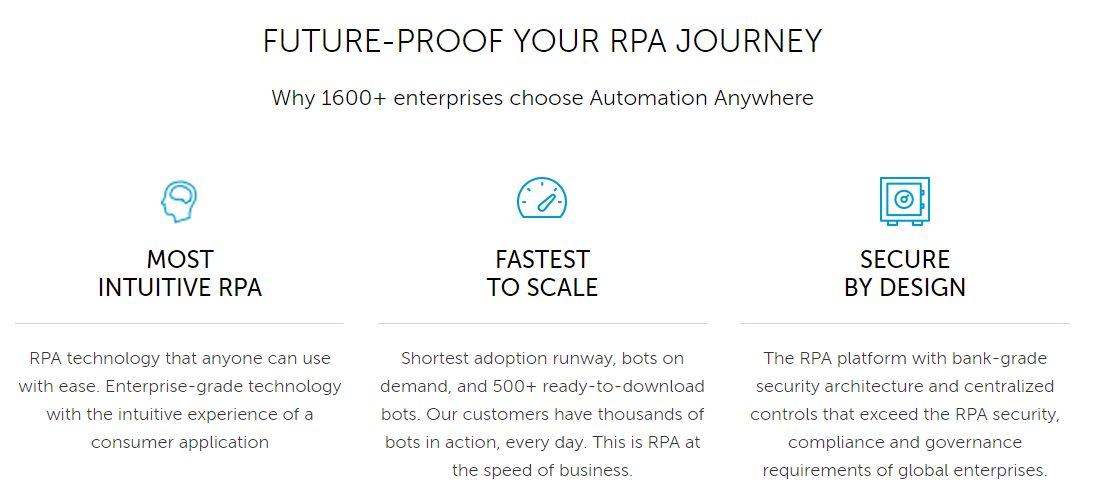Click divider line below SECURE BY DESIGN

pos(905,323)
